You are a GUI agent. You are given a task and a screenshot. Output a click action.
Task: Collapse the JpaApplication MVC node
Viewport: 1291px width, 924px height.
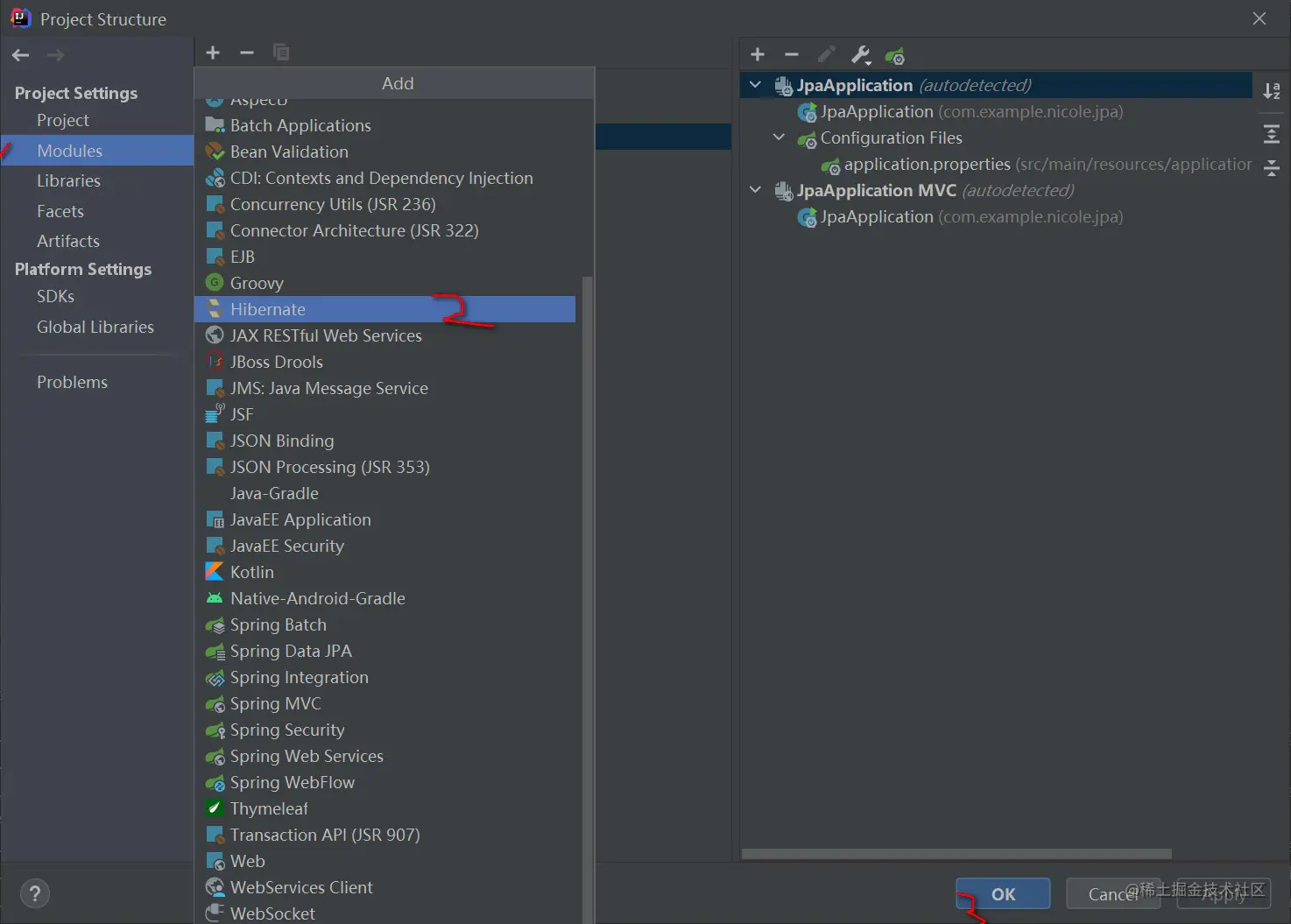tap(755, 190)
